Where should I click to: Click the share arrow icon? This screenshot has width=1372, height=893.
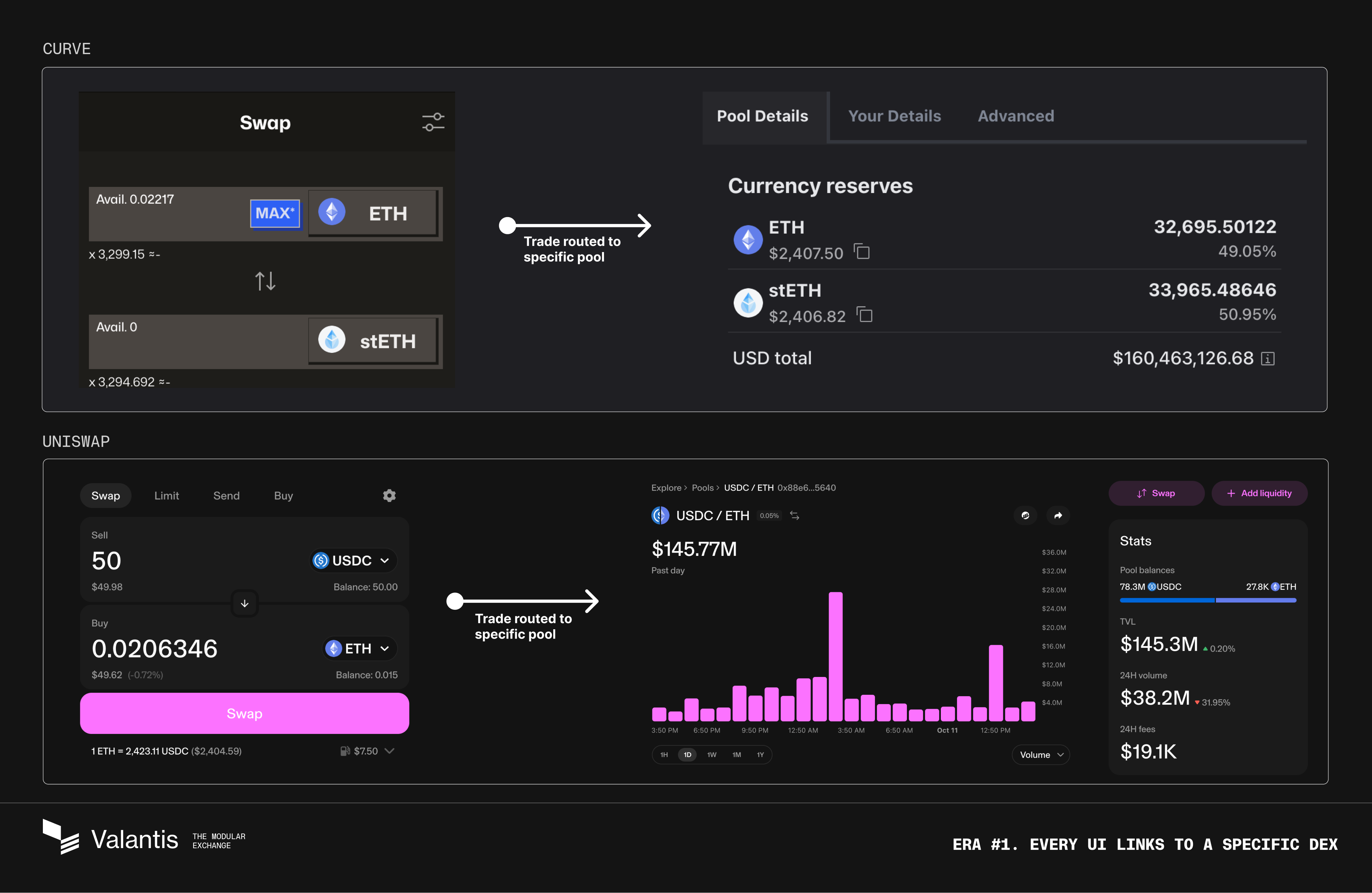(1058, 515)
